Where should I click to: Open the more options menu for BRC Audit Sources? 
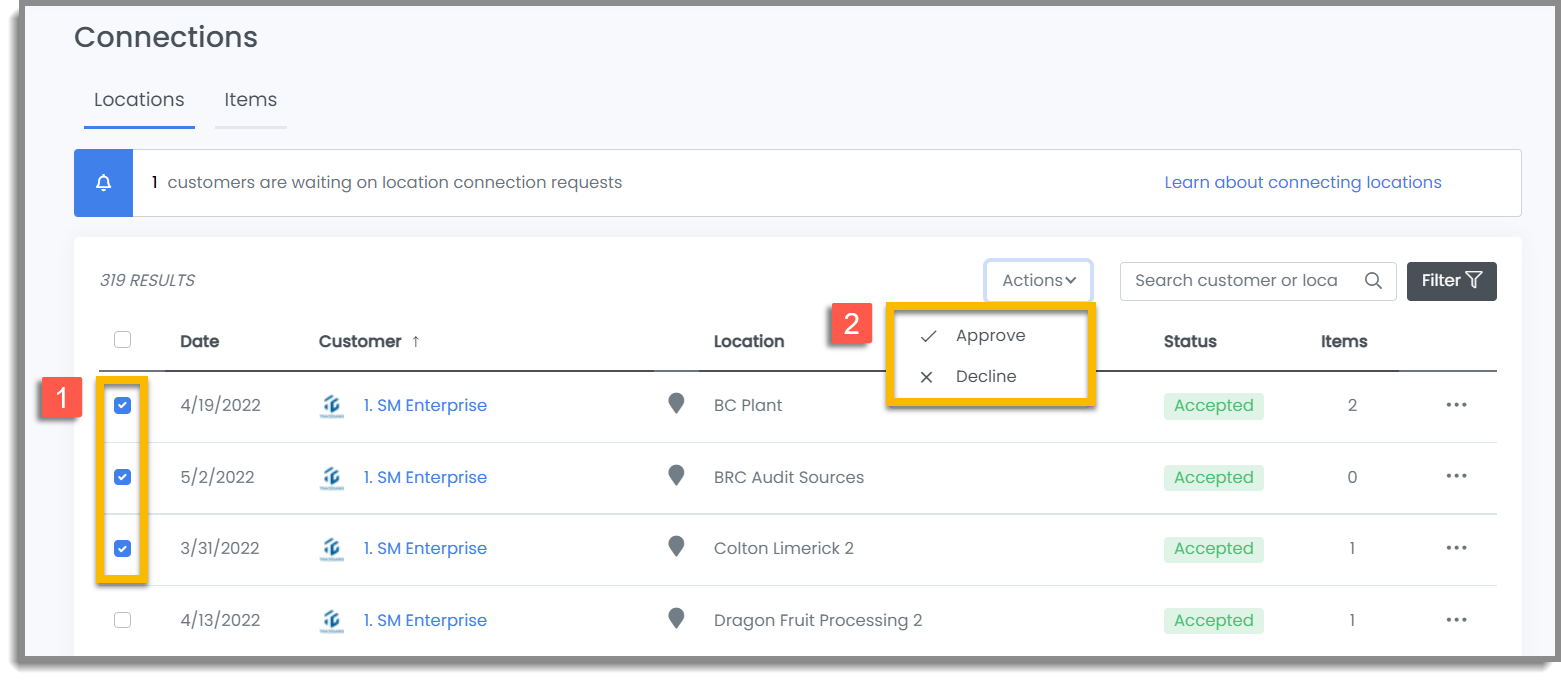1456,477
